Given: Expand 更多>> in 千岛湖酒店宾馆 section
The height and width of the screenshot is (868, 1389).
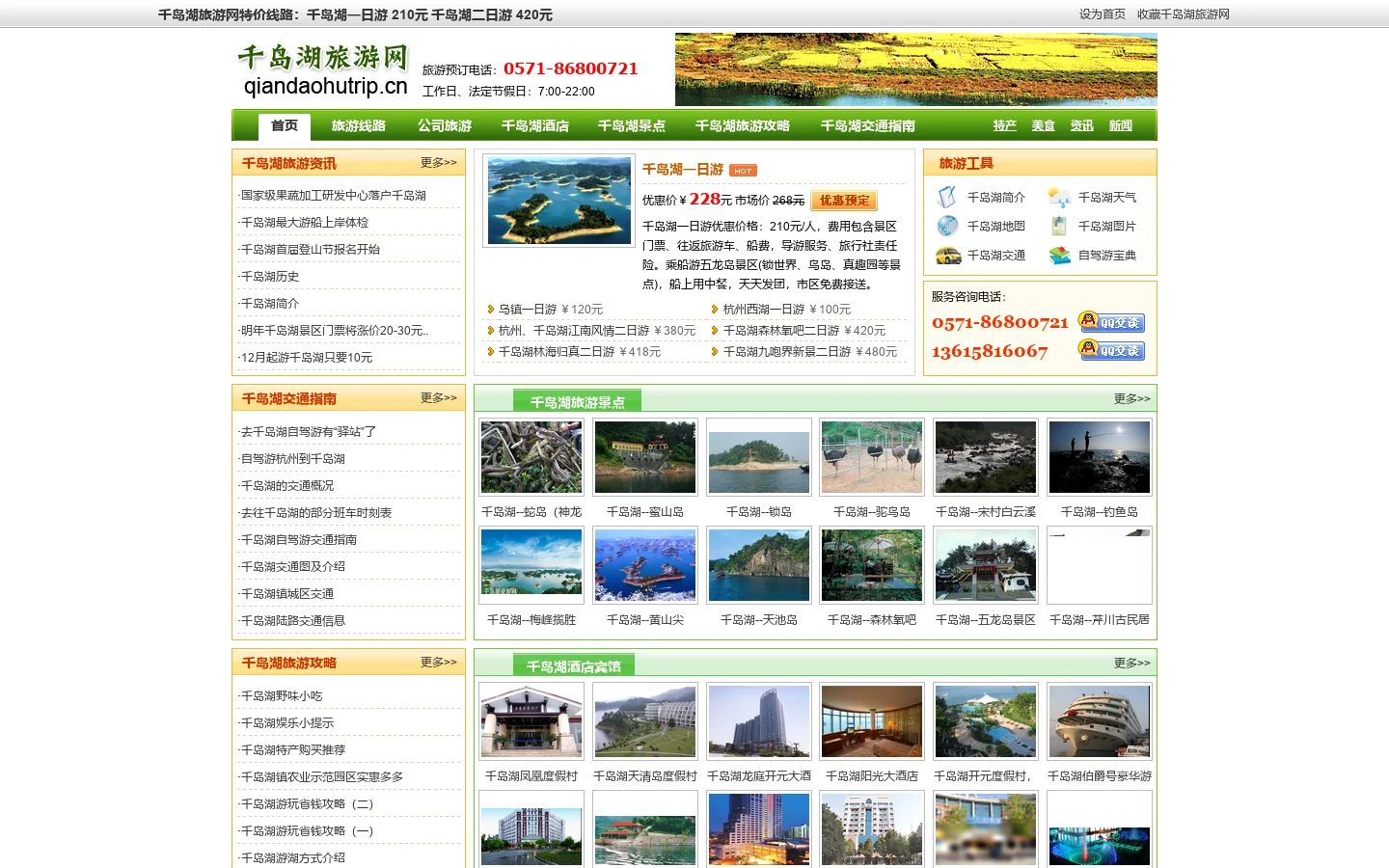Looking at the screenshot, I should pyautogui.click(x=1132, y=664).
